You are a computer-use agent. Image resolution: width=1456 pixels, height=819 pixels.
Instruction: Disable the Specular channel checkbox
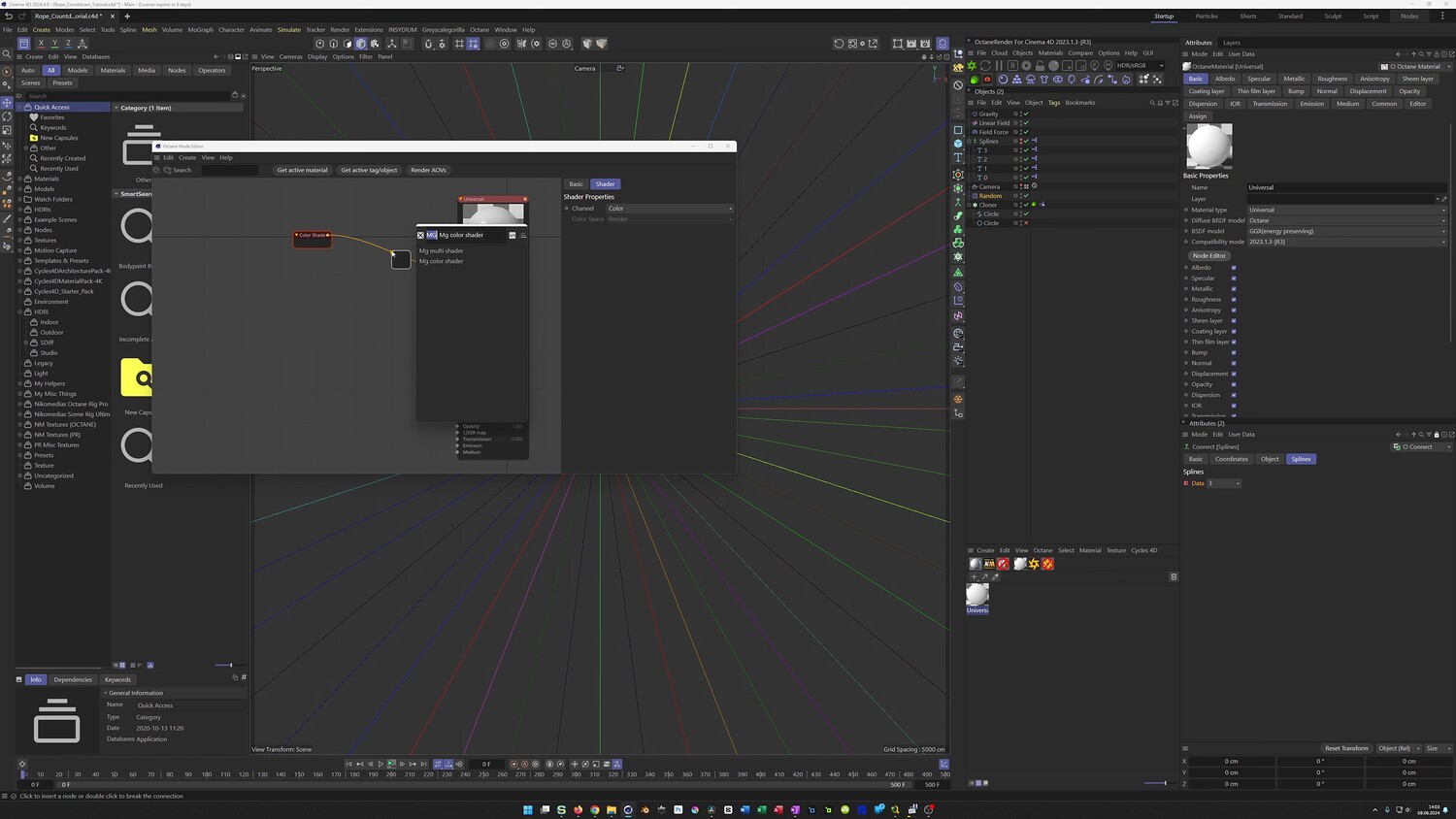[x=1234, y=278]
